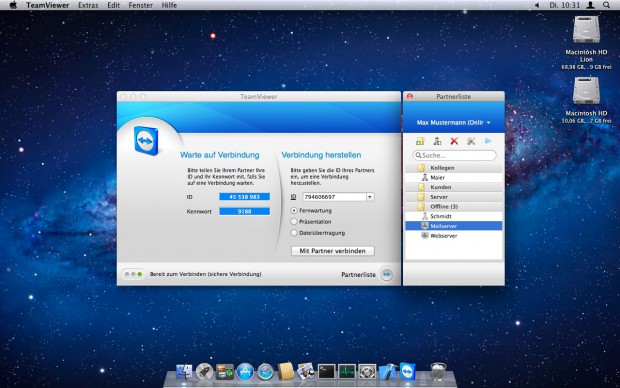Click the connection status lights indicator
The height and width of the screenshot is (388, 620).
point(133,274)
